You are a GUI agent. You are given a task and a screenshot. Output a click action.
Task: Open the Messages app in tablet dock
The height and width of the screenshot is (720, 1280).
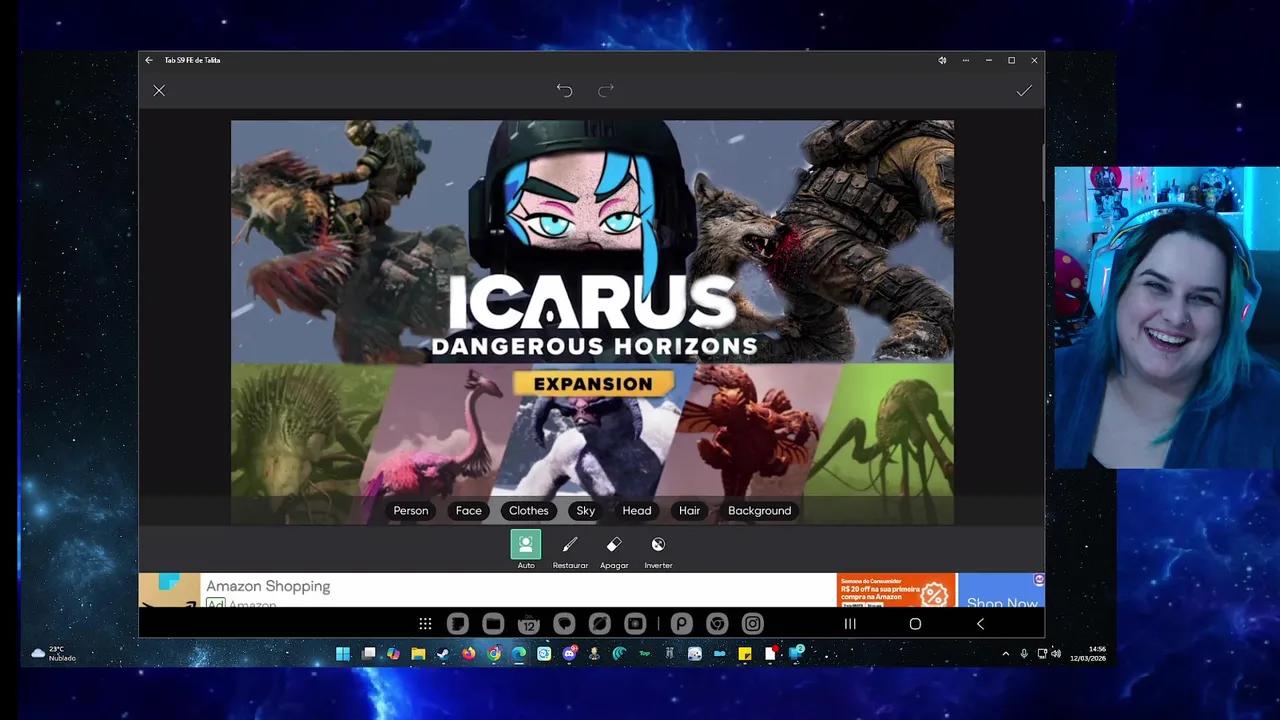tap(564, 624)
